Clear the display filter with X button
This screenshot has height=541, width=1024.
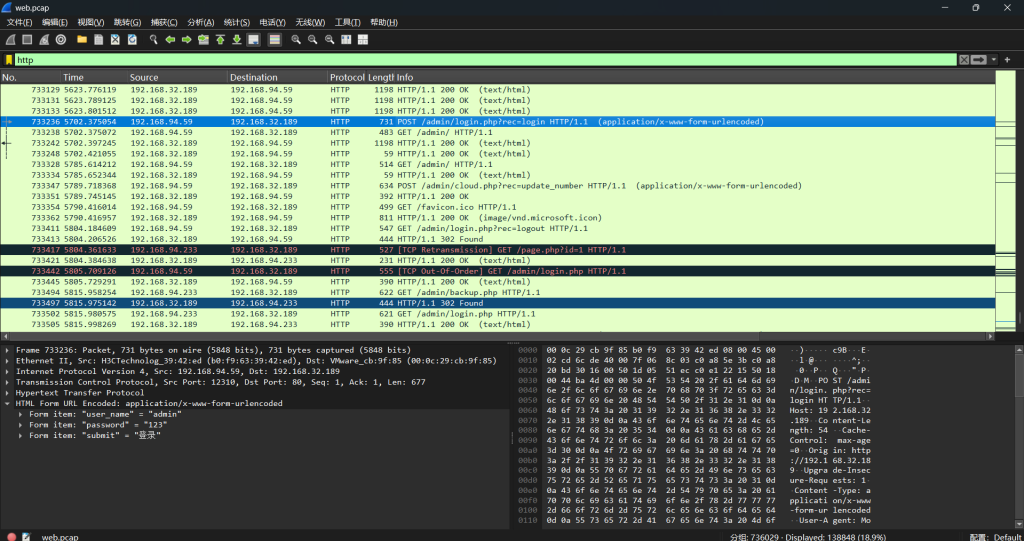pos(964,60)
